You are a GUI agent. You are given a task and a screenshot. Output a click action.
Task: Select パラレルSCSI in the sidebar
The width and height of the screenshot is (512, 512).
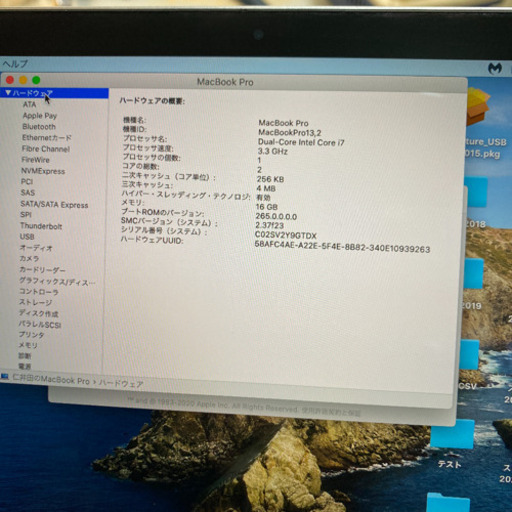click(40, 324)
